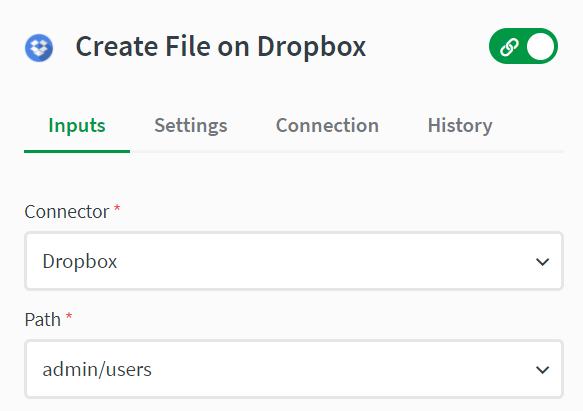The width and height of the screenshot is (583, 411).
Task: Click the Path field label
Action: point(42,320)
